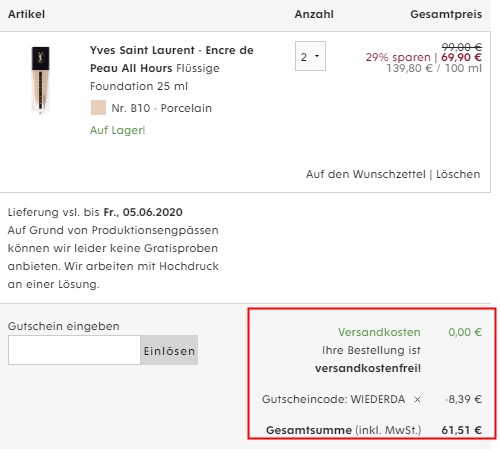The image size is (500, 449).
Task: Click the Nr. B10 - Porcelain shade label
Action: point(162,108)
